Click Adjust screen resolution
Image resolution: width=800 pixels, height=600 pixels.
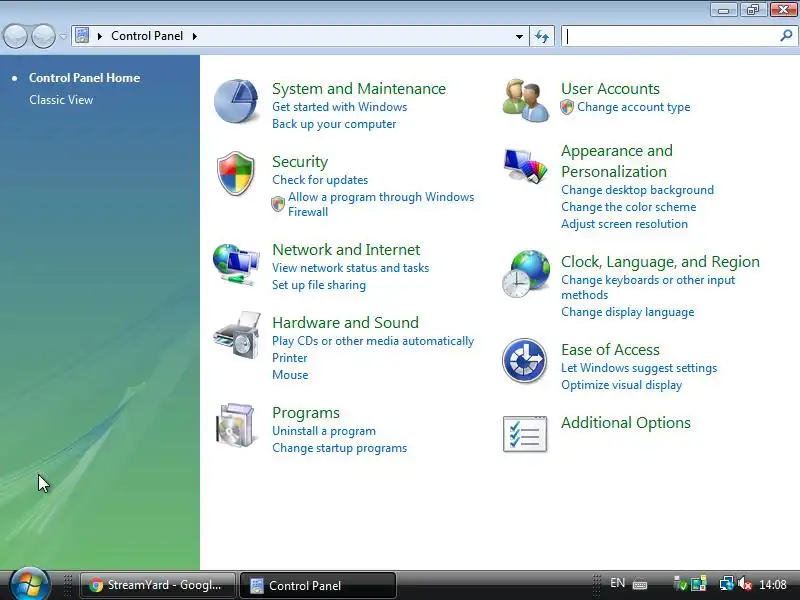tap(624, 224)
